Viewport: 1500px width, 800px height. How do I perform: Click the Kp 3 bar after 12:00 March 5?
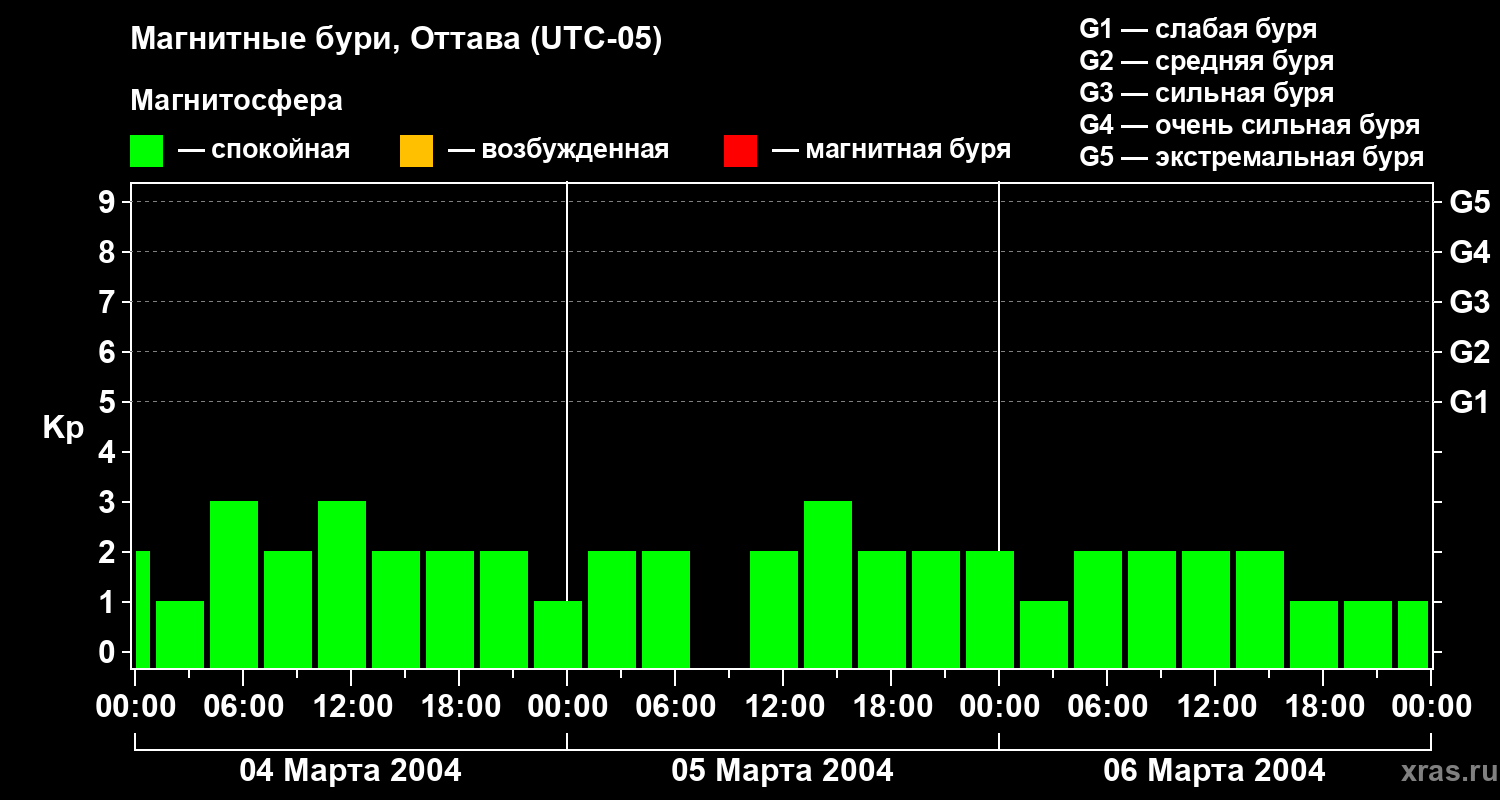tap(828, 584)
